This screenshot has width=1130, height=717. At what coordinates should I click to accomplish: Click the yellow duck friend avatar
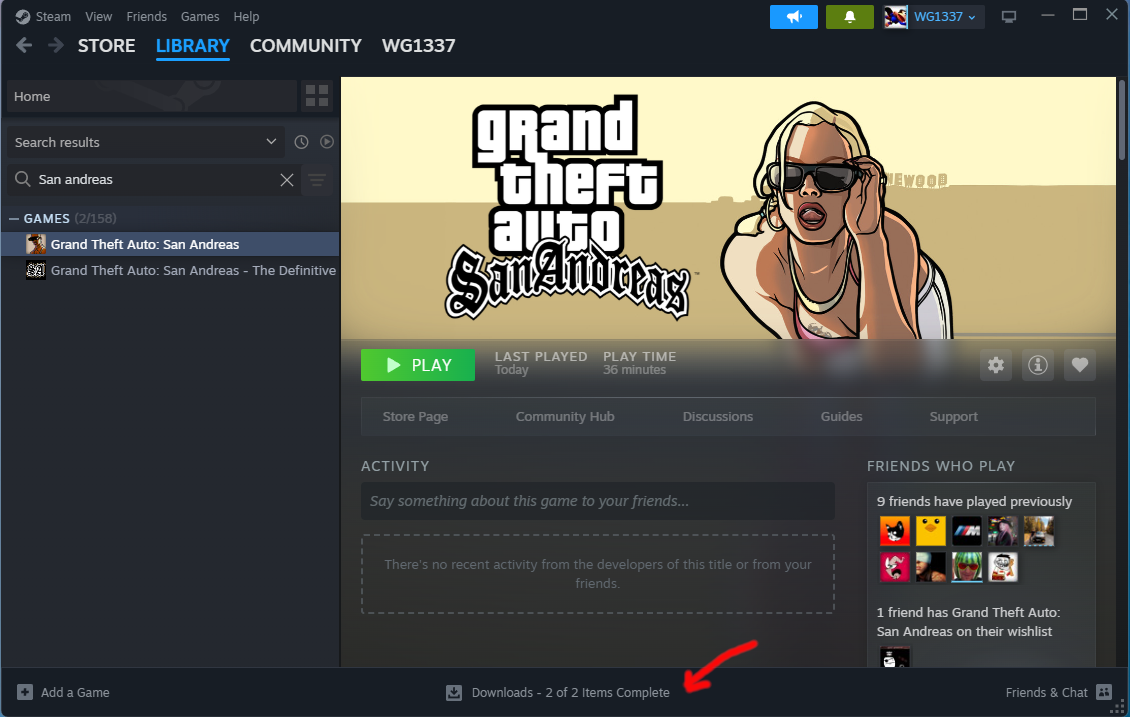tap(930, 531)
